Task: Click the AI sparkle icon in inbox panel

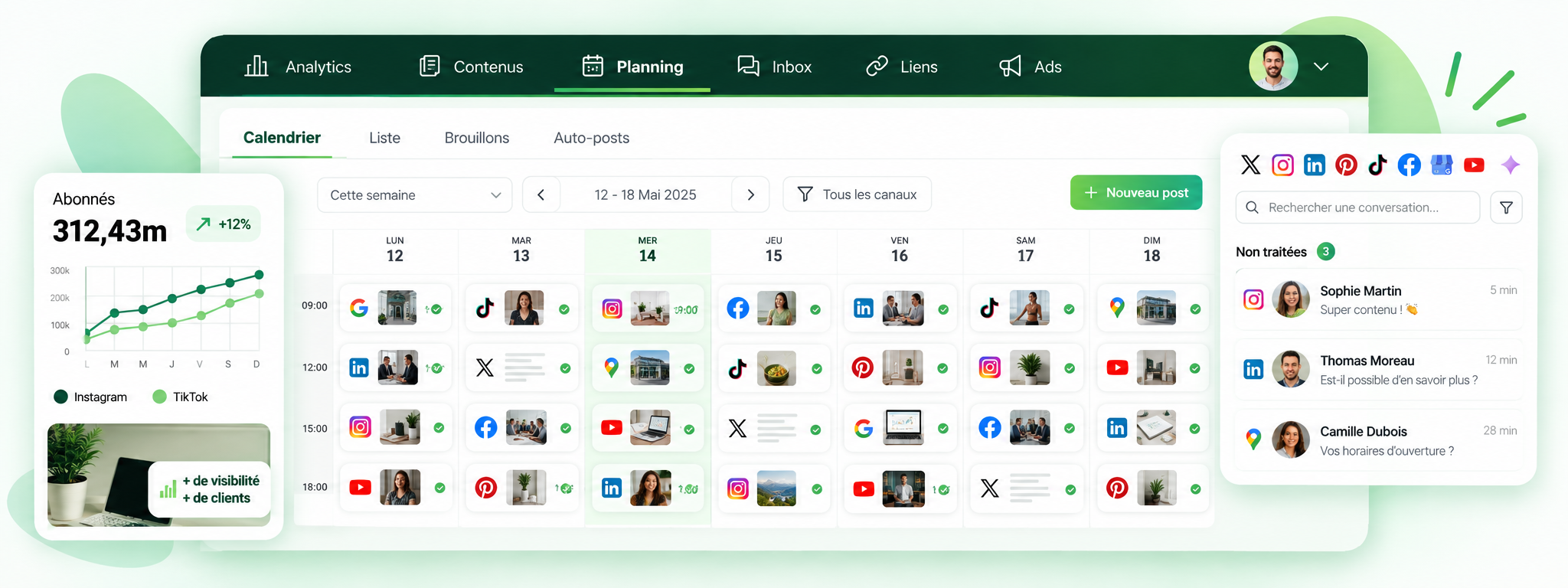Action: point(1511,165)
